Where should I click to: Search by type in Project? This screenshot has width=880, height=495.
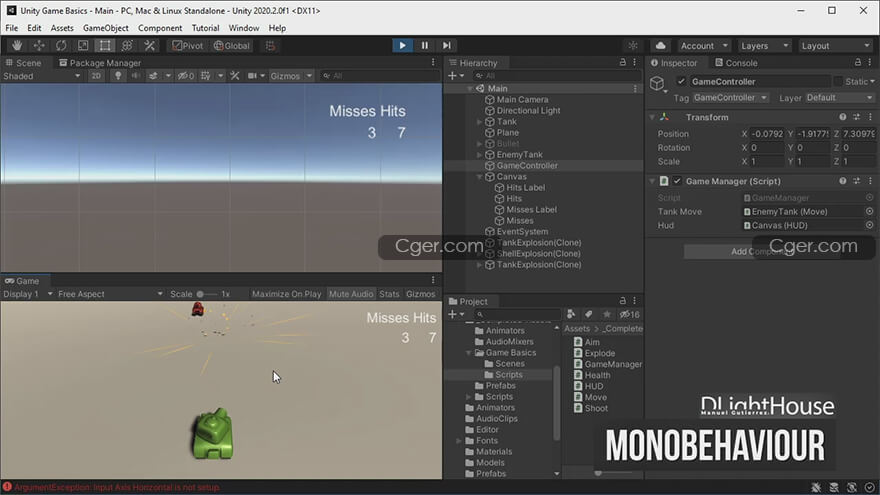pos(571,314)
